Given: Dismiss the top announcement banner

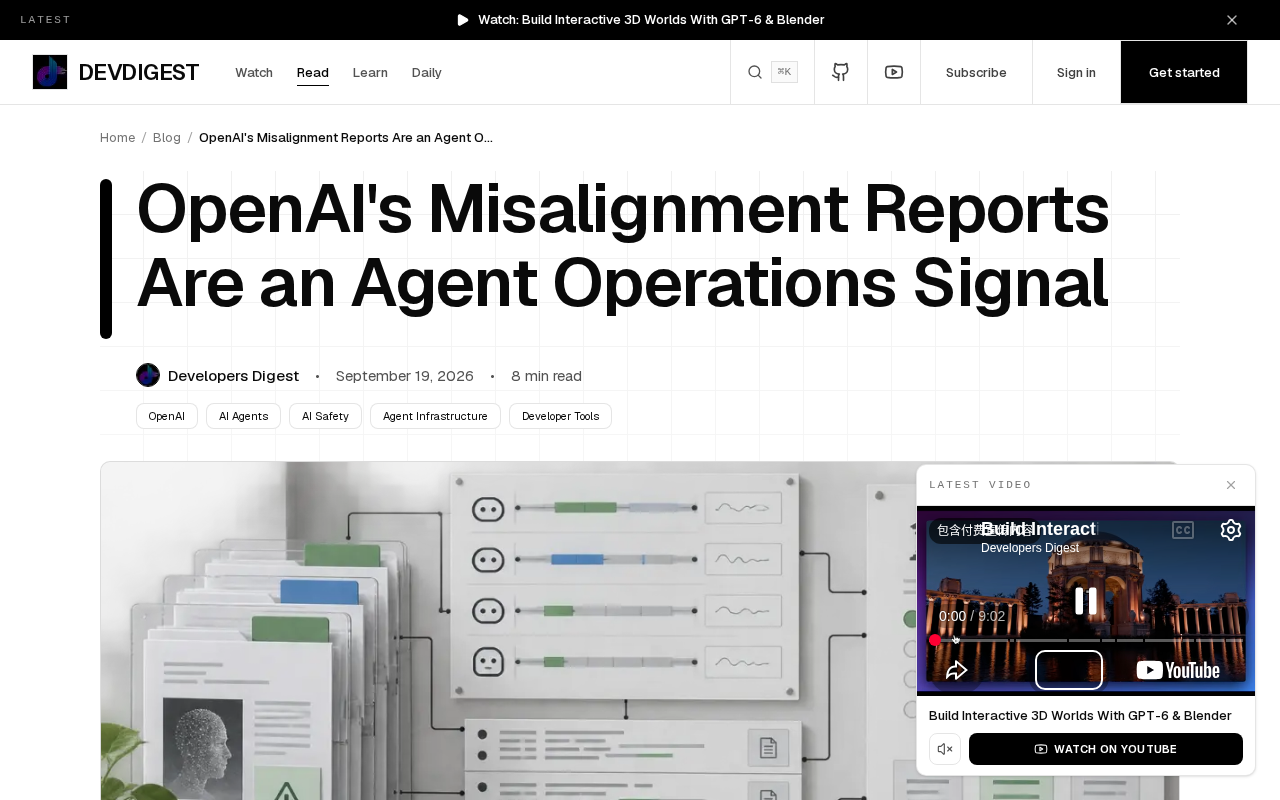Looking at the screenshot, I should tap(1232, 20).
